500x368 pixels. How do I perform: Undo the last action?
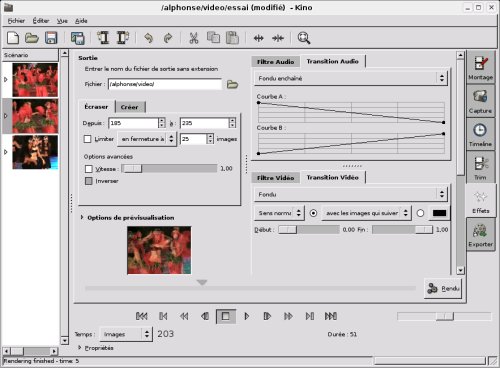[149, 38]
